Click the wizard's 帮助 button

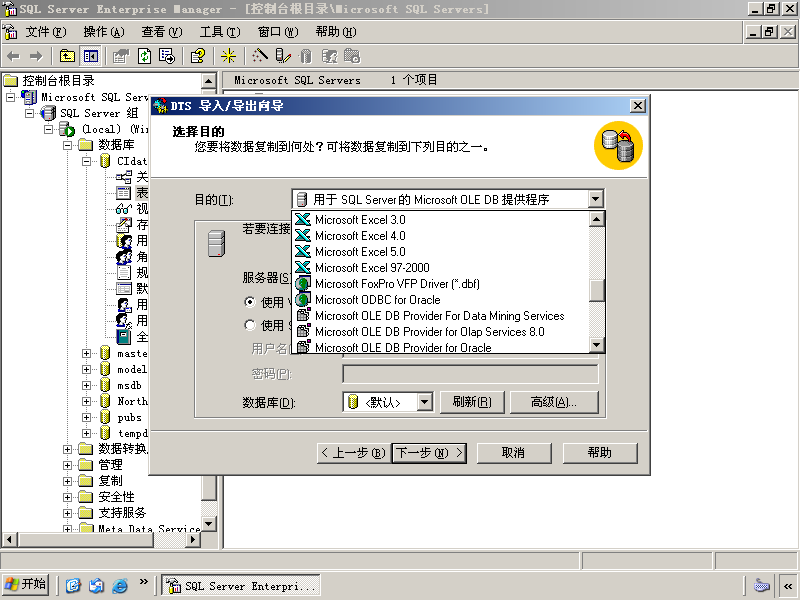600,453
